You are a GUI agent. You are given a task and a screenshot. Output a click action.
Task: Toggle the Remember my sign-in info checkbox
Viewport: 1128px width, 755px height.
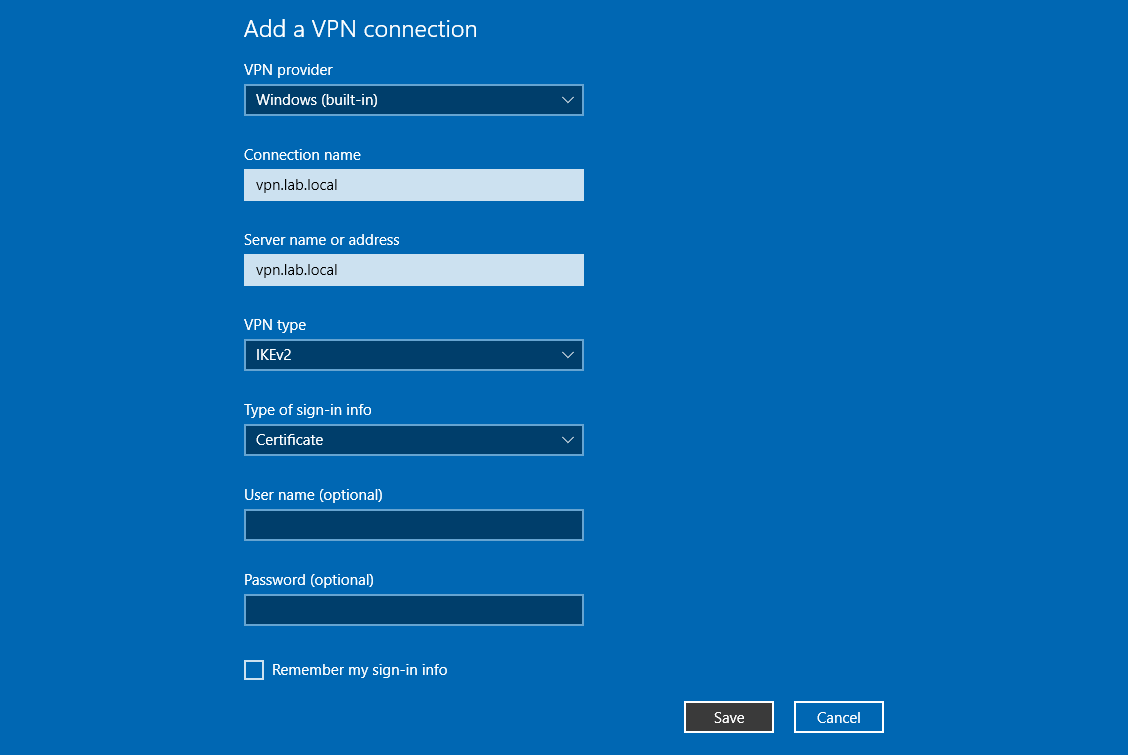(253, 670)
